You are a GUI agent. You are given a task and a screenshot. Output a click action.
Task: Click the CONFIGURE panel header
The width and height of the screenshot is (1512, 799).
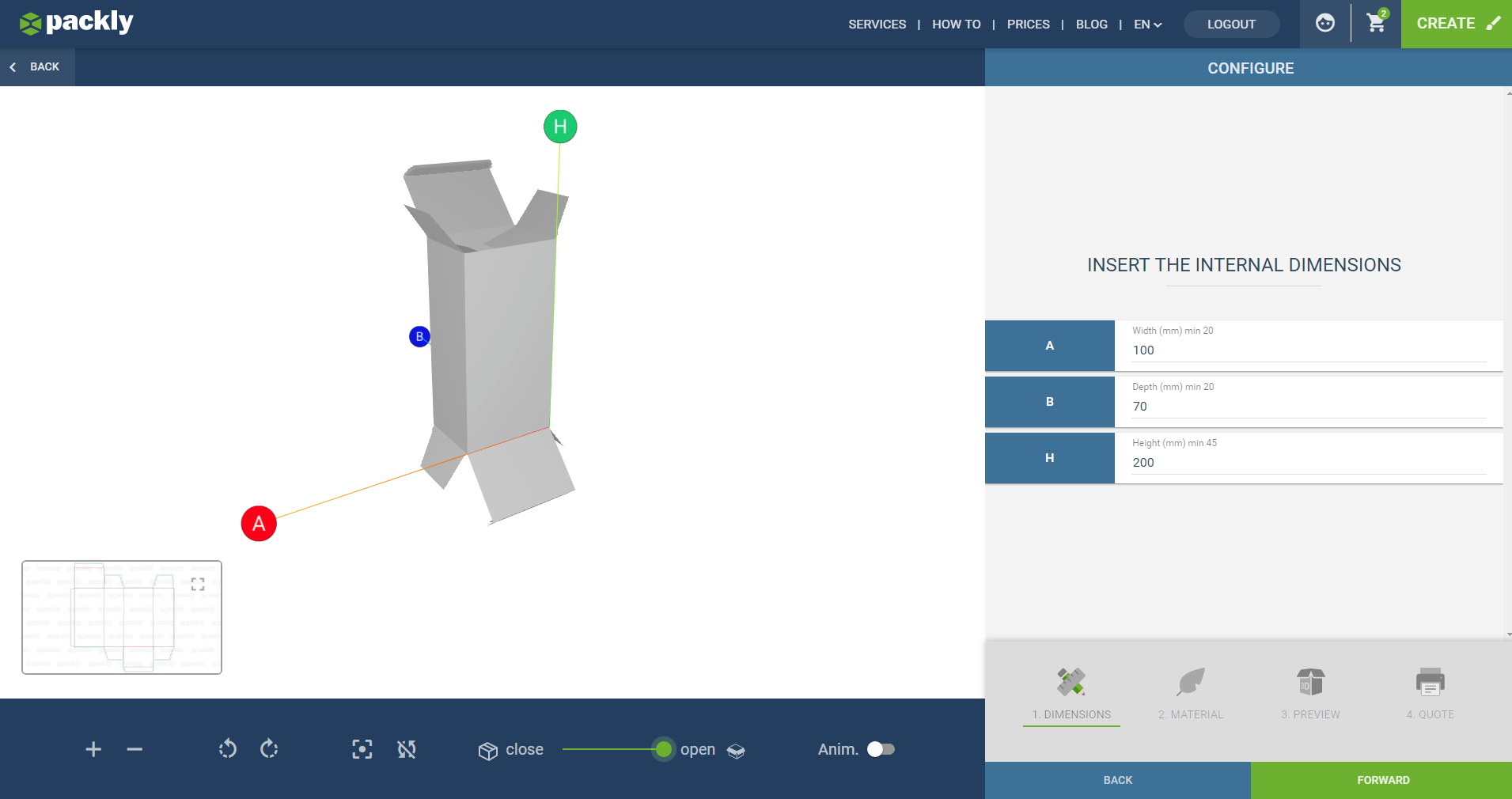click(1249, 68)
